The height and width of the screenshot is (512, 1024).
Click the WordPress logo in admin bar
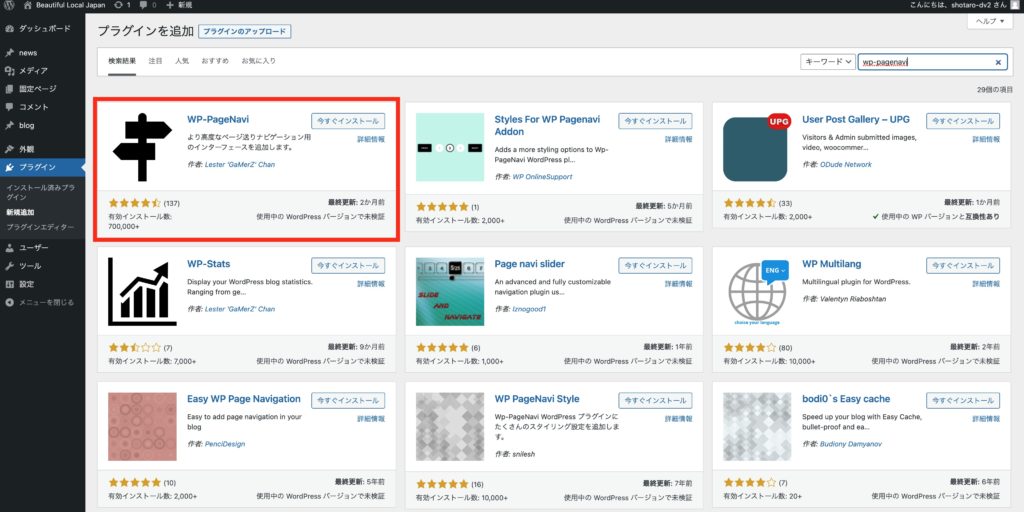(8, 5)
